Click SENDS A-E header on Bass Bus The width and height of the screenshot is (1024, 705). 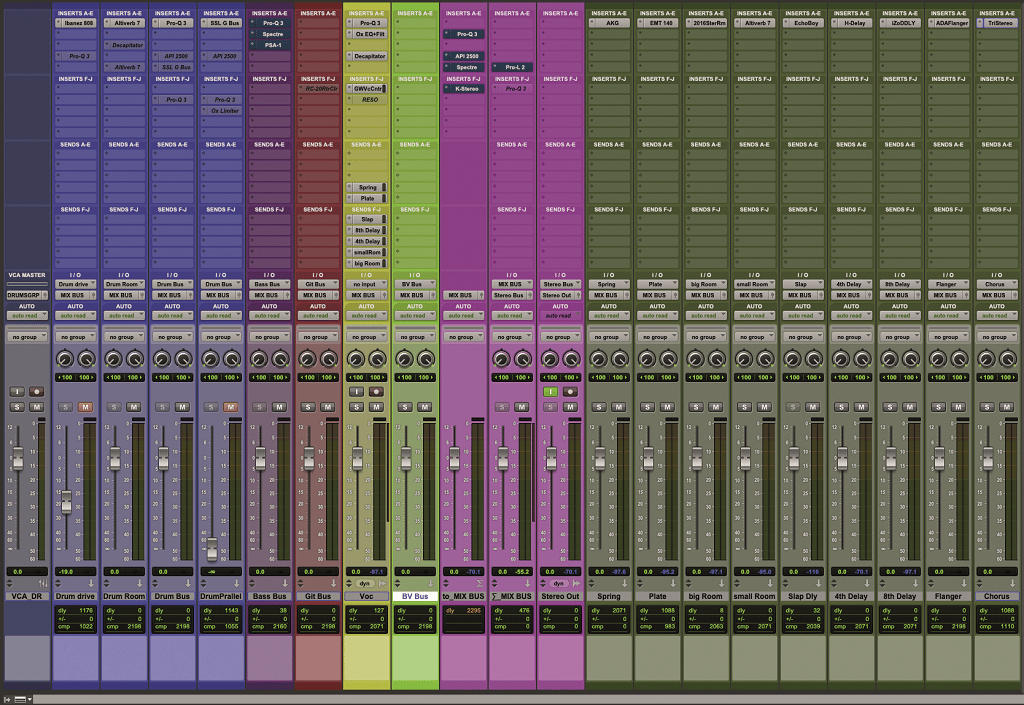(x=270, y=144)
